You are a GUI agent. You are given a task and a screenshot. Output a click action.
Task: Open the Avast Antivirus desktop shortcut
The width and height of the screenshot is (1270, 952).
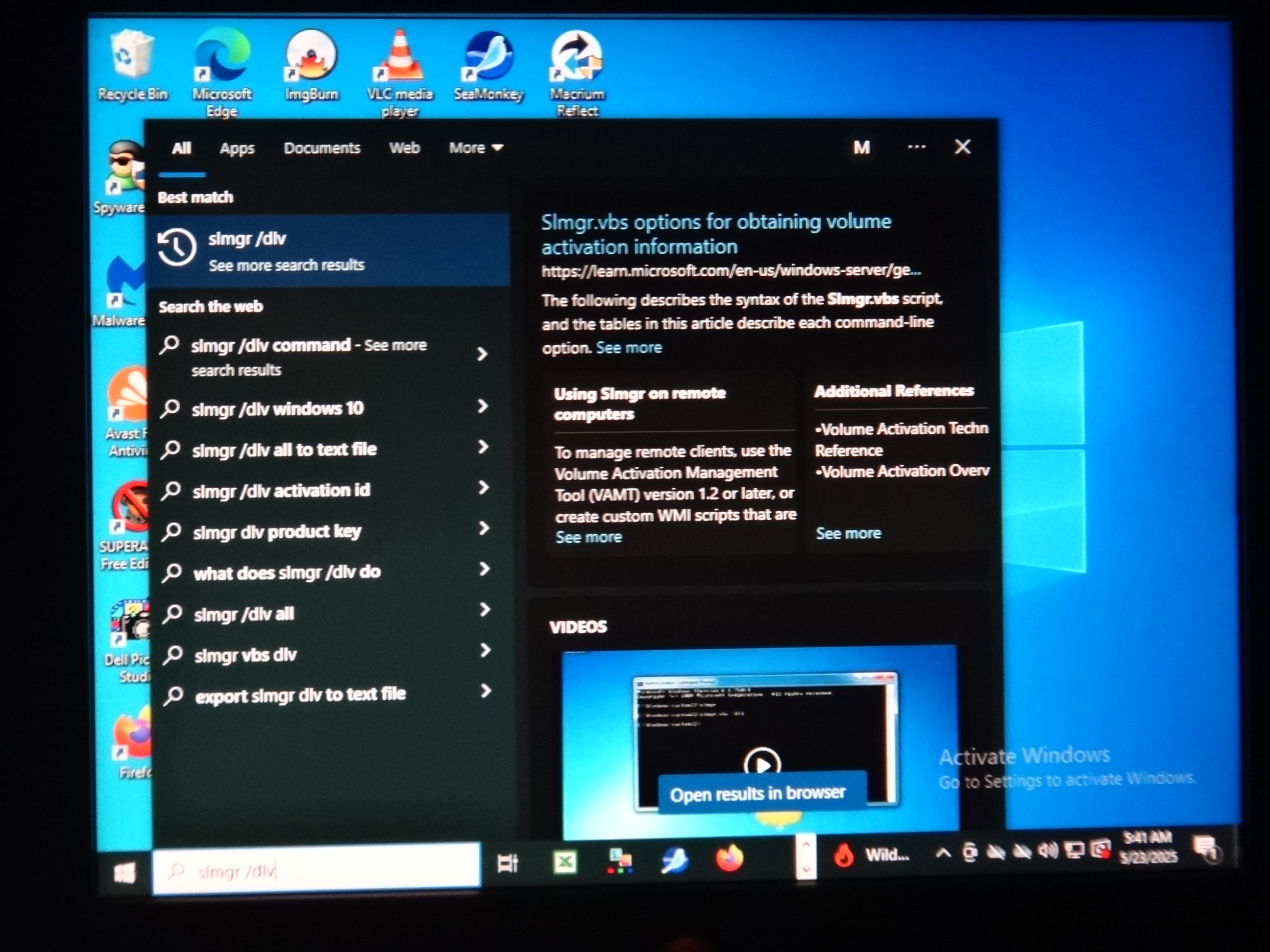pos(127,412)
